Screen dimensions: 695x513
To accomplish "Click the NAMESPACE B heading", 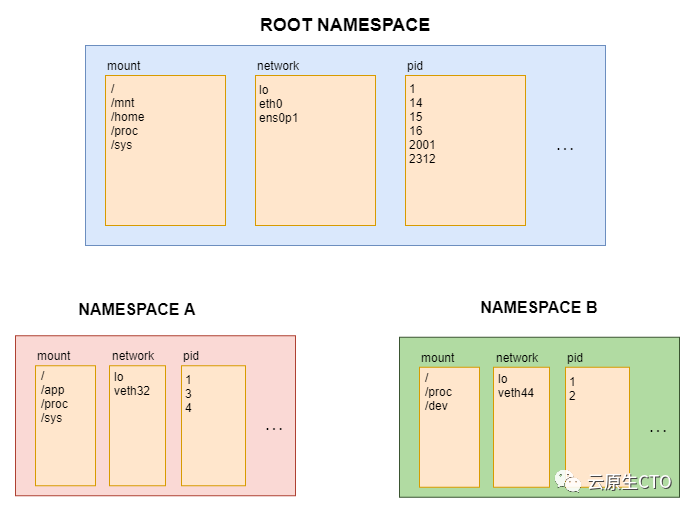I will [x=539, y=307].
